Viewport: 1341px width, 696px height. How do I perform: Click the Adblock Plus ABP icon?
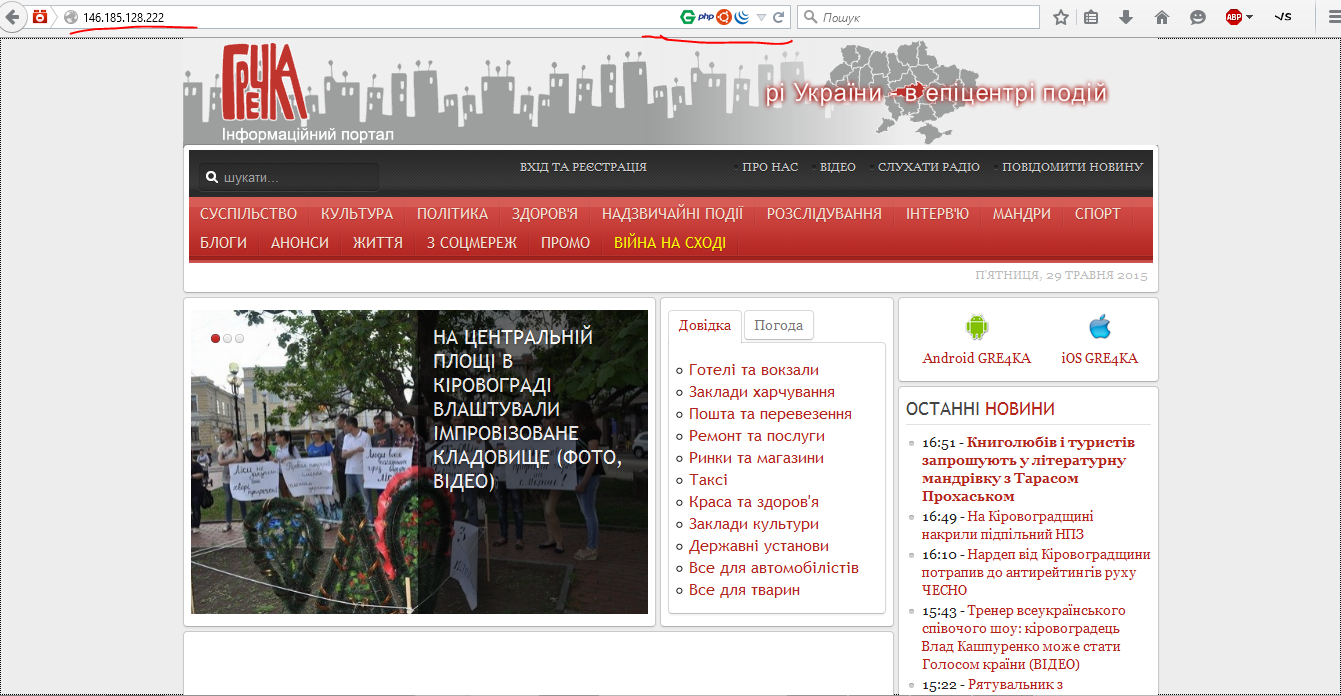1234,17
